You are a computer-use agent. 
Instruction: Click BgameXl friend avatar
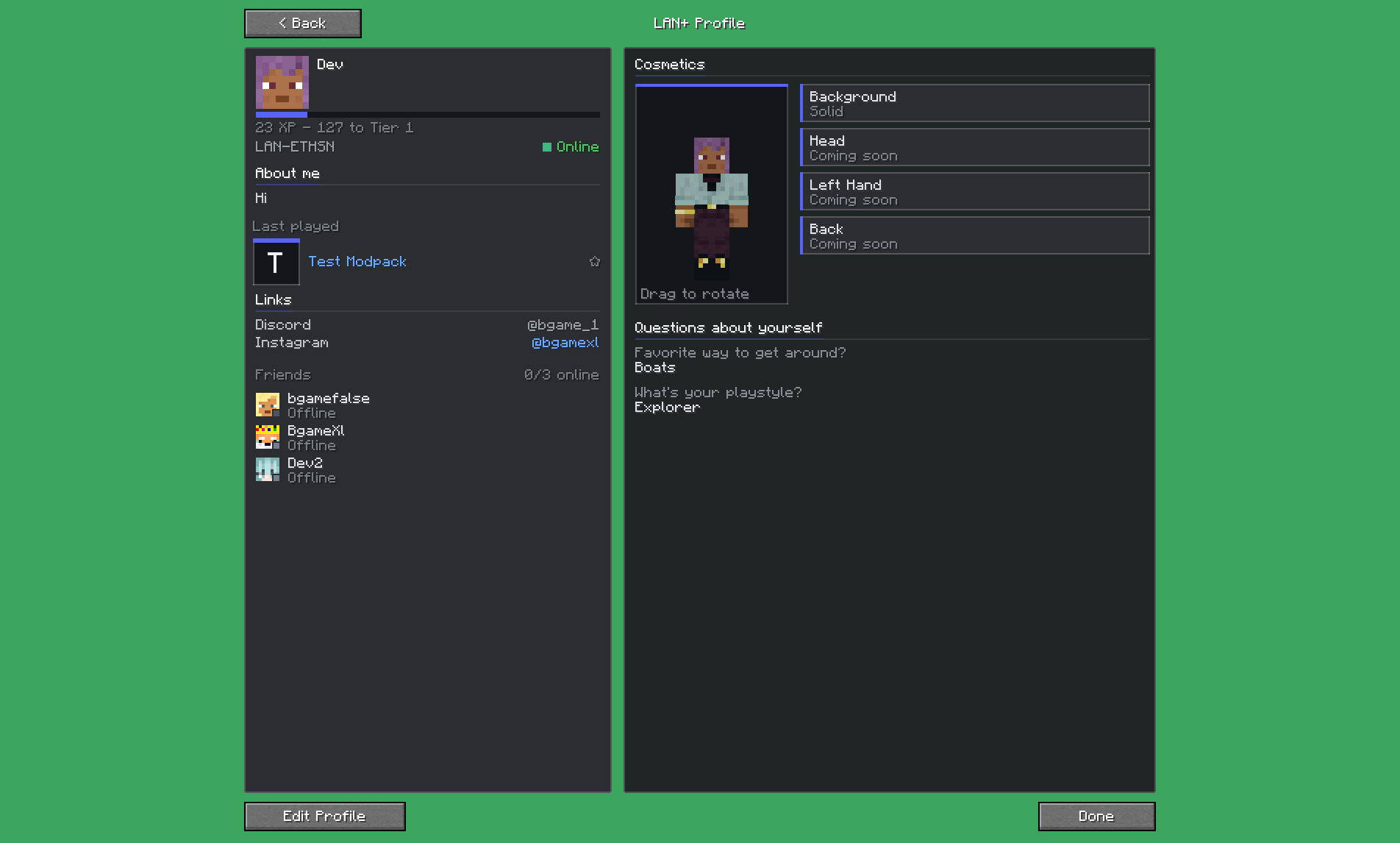(268, 437)
